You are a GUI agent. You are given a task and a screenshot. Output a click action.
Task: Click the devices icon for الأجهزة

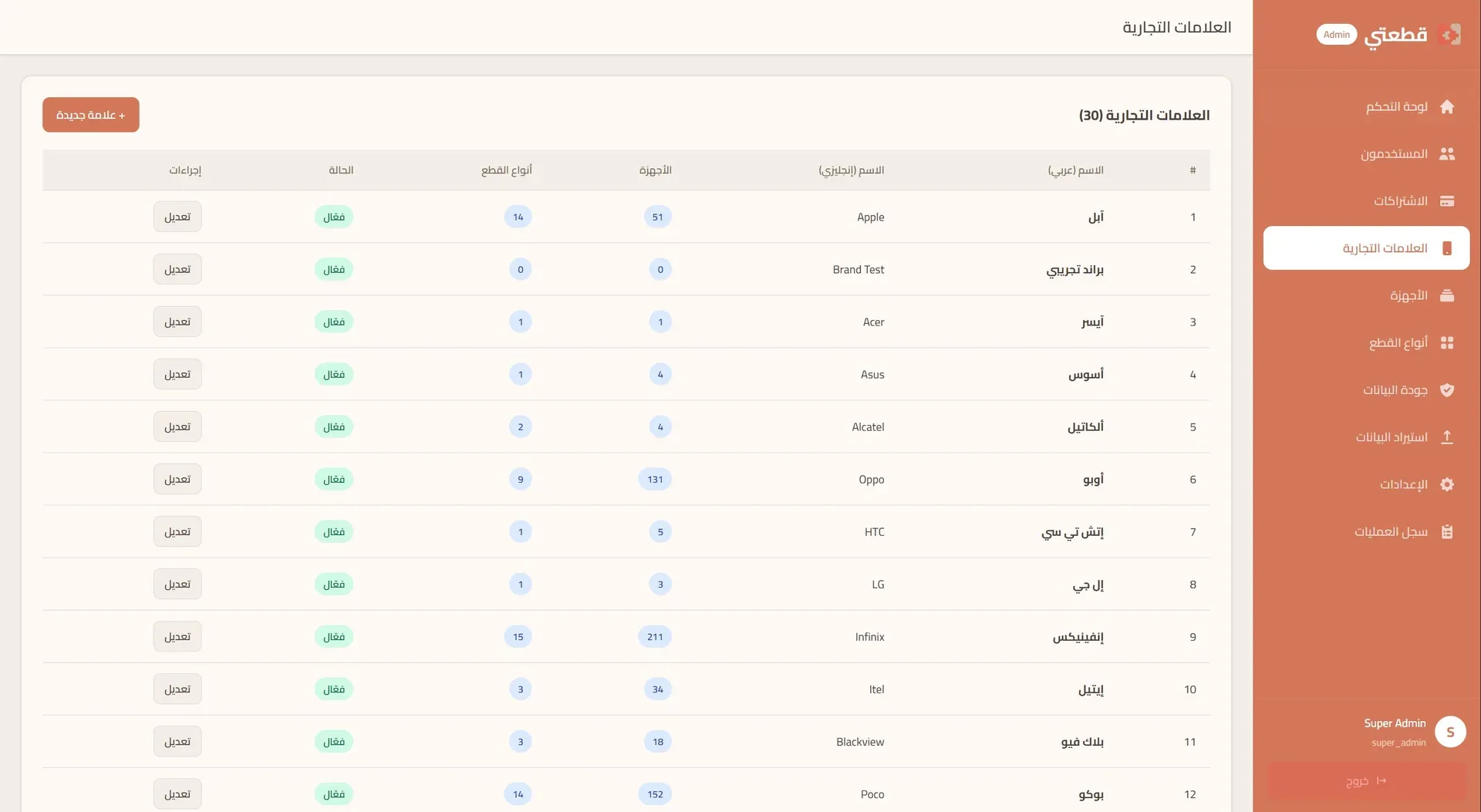(1447, 295)
